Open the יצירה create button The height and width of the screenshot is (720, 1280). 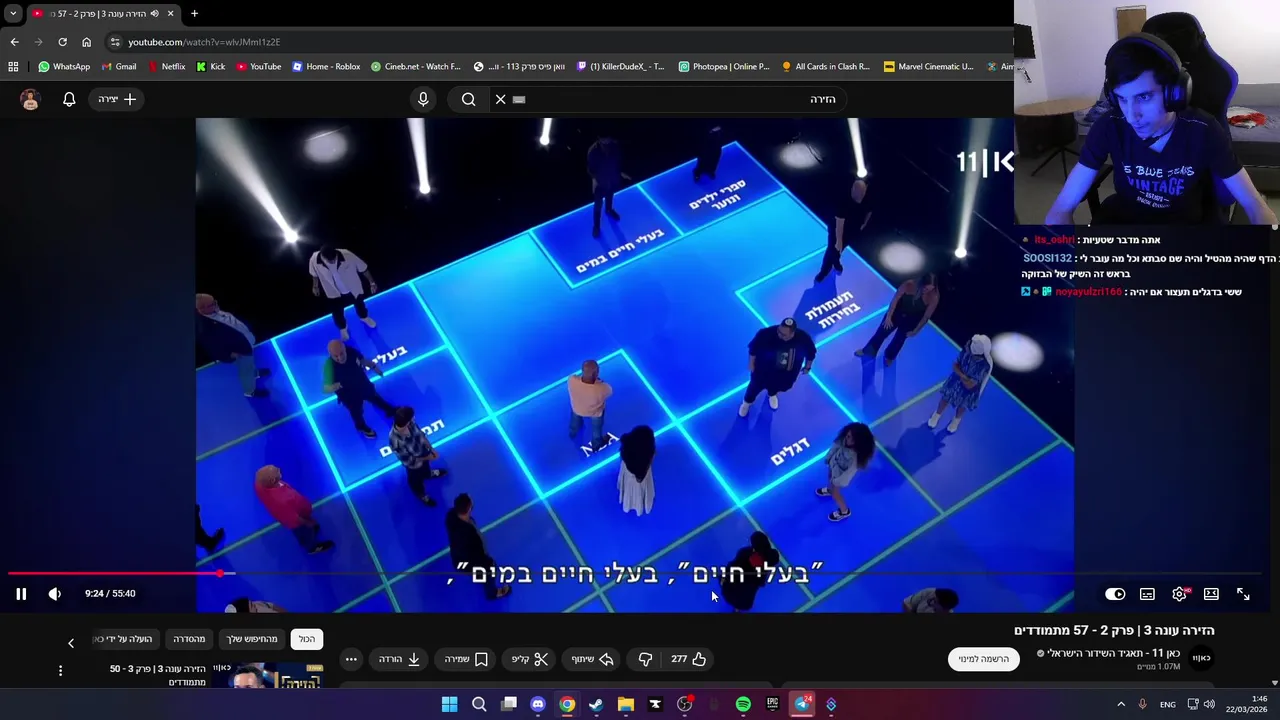click(117, 99)
